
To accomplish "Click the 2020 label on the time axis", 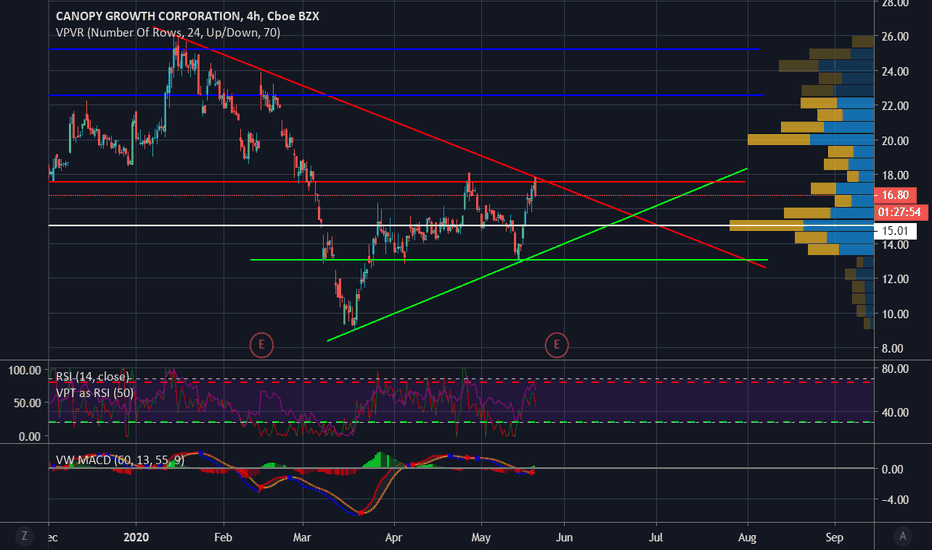I will click(x=136, y=538).
